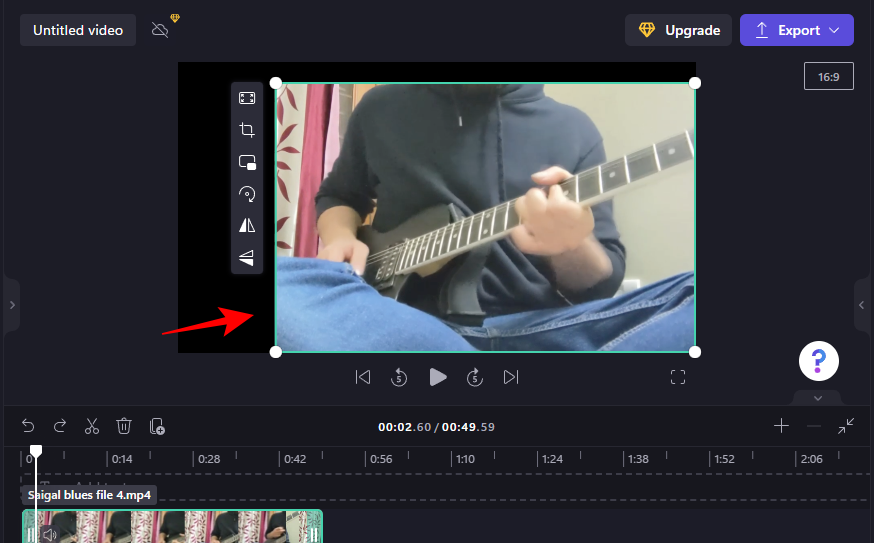Rotate the clip with the rotate icon

coord(247,194)
